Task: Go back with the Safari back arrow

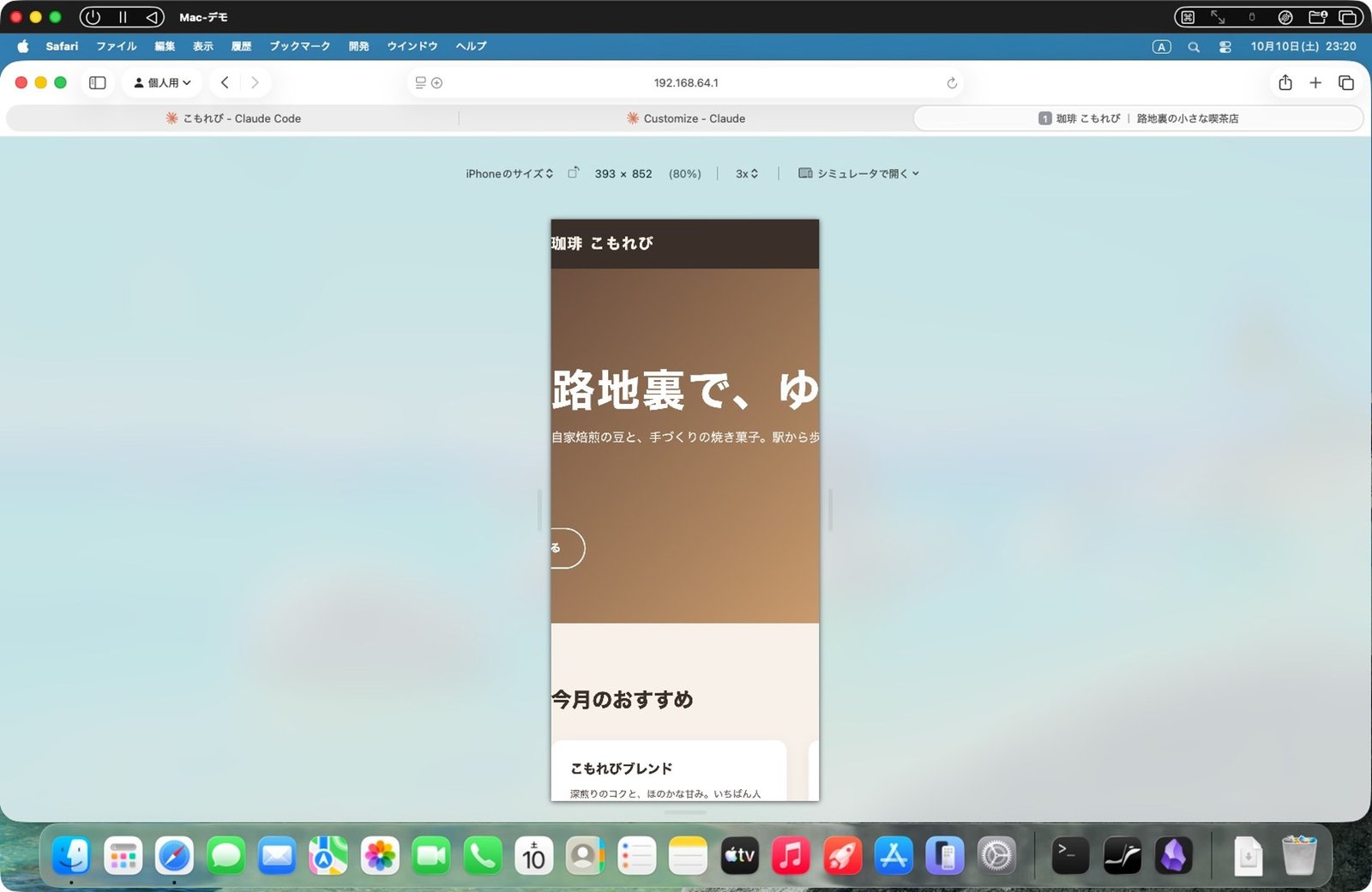Action: click(x=225, y=83)
